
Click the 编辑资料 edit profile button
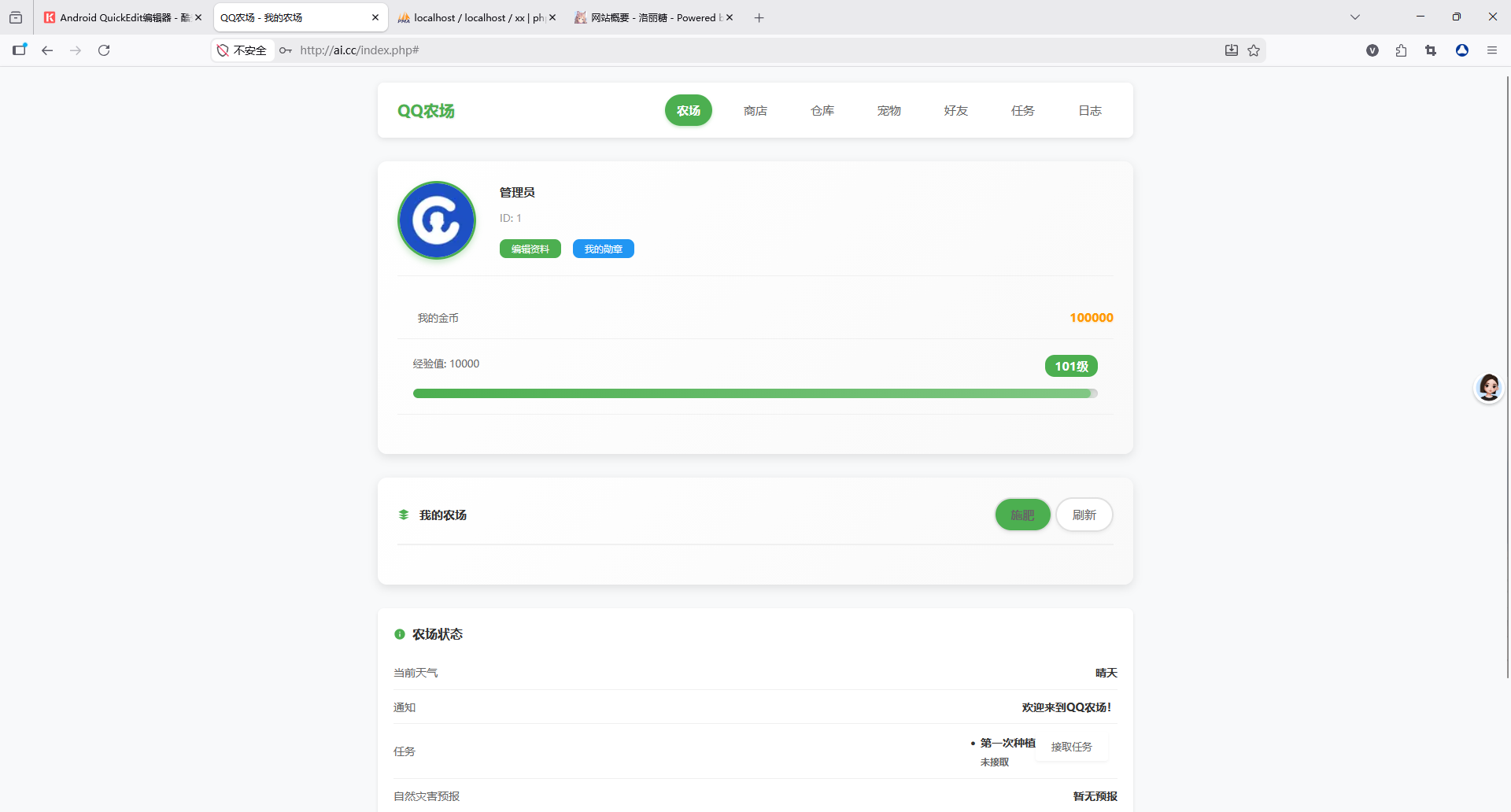pos(530,249)
